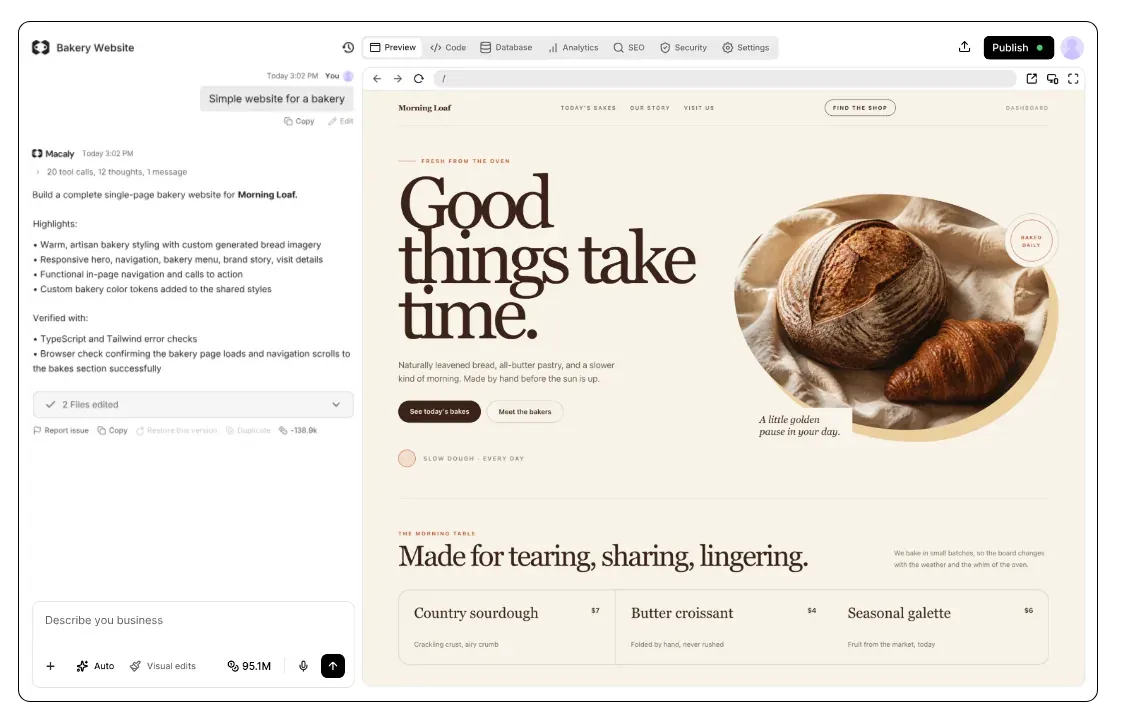Viewport: 1125px width, 725px height.
Task: Report an issue with this response
Action: [x=61, y=431]
